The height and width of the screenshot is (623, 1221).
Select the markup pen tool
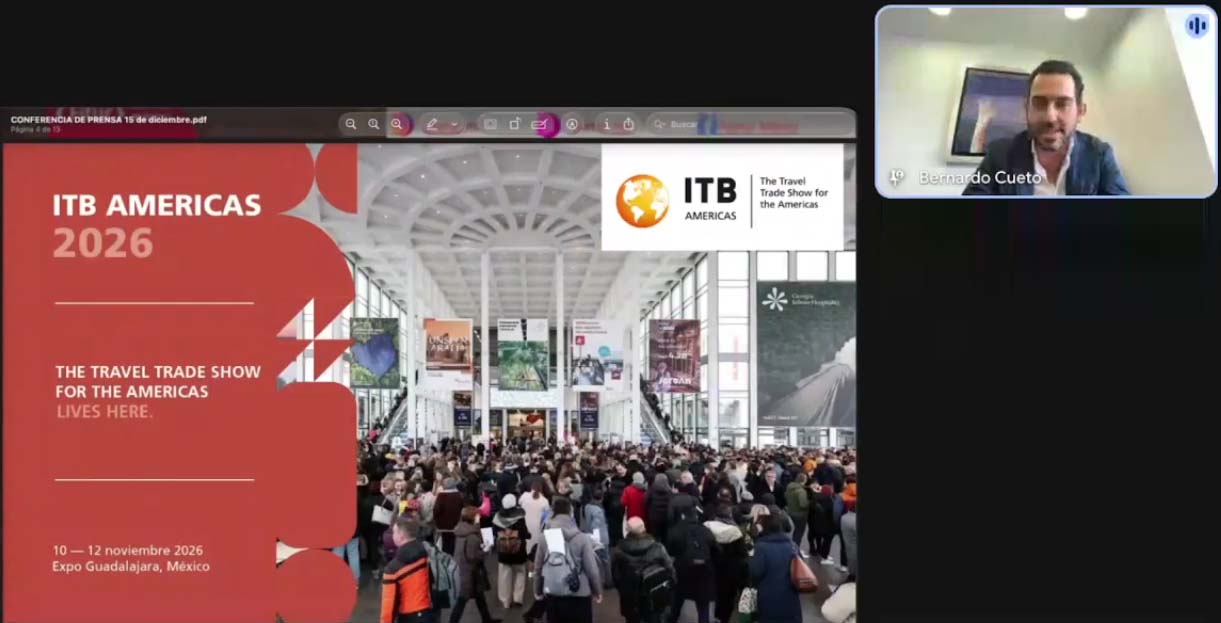432,124
